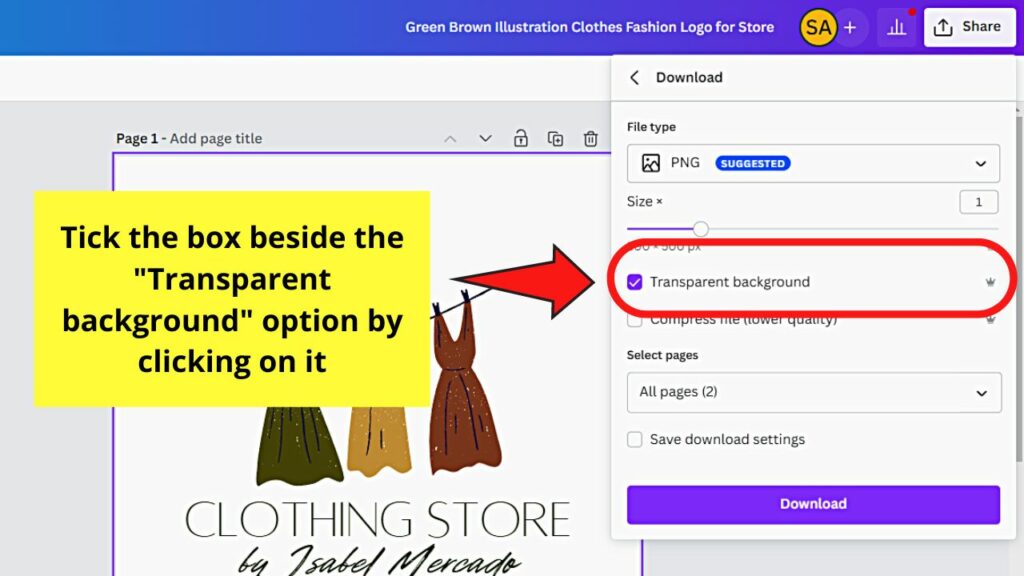Open the insights analytics icon in top bar
1024x576 pixels.
tap(897, 27)
